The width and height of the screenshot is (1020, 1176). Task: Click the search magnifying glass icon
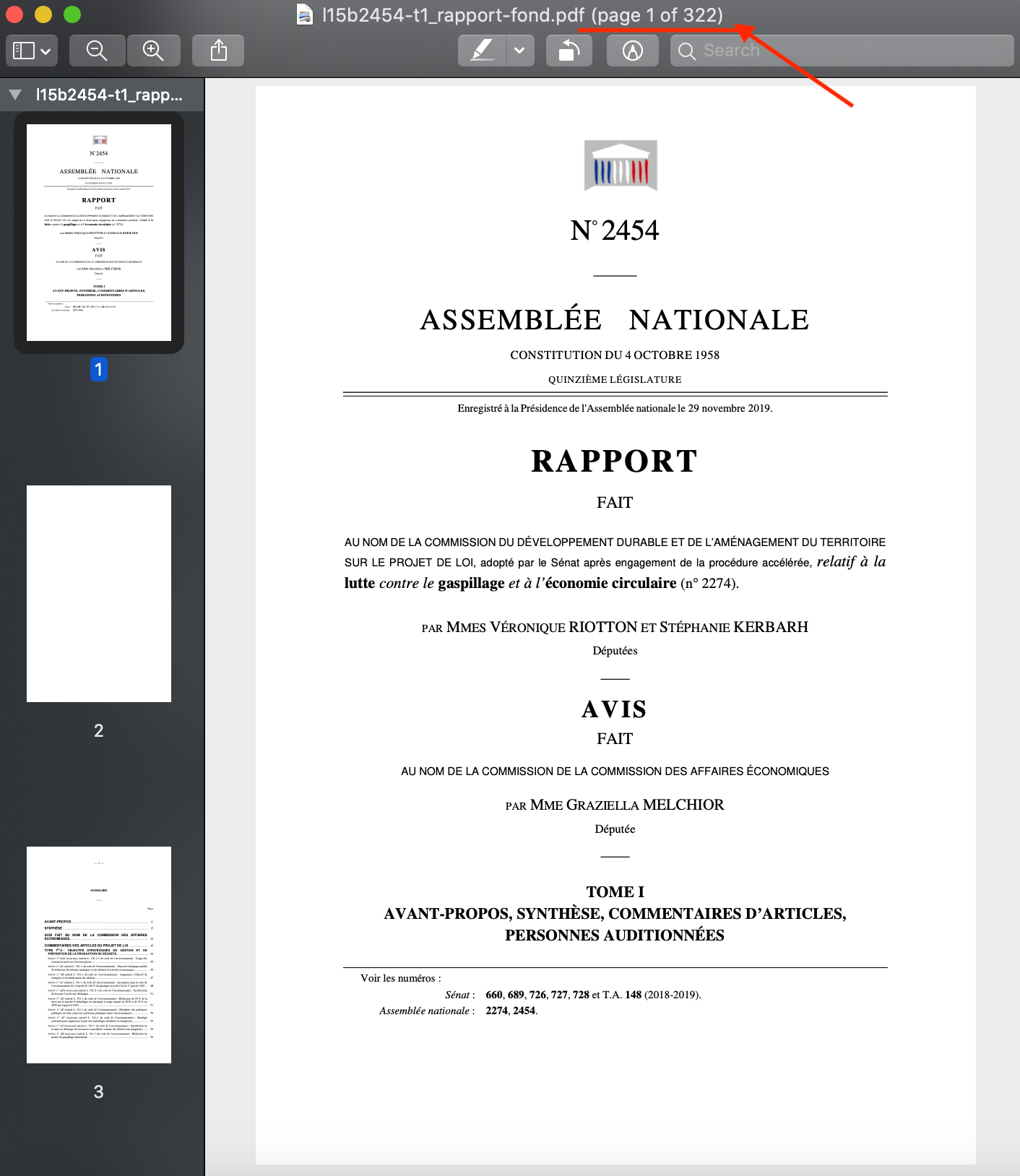click(x=687, y=51)
